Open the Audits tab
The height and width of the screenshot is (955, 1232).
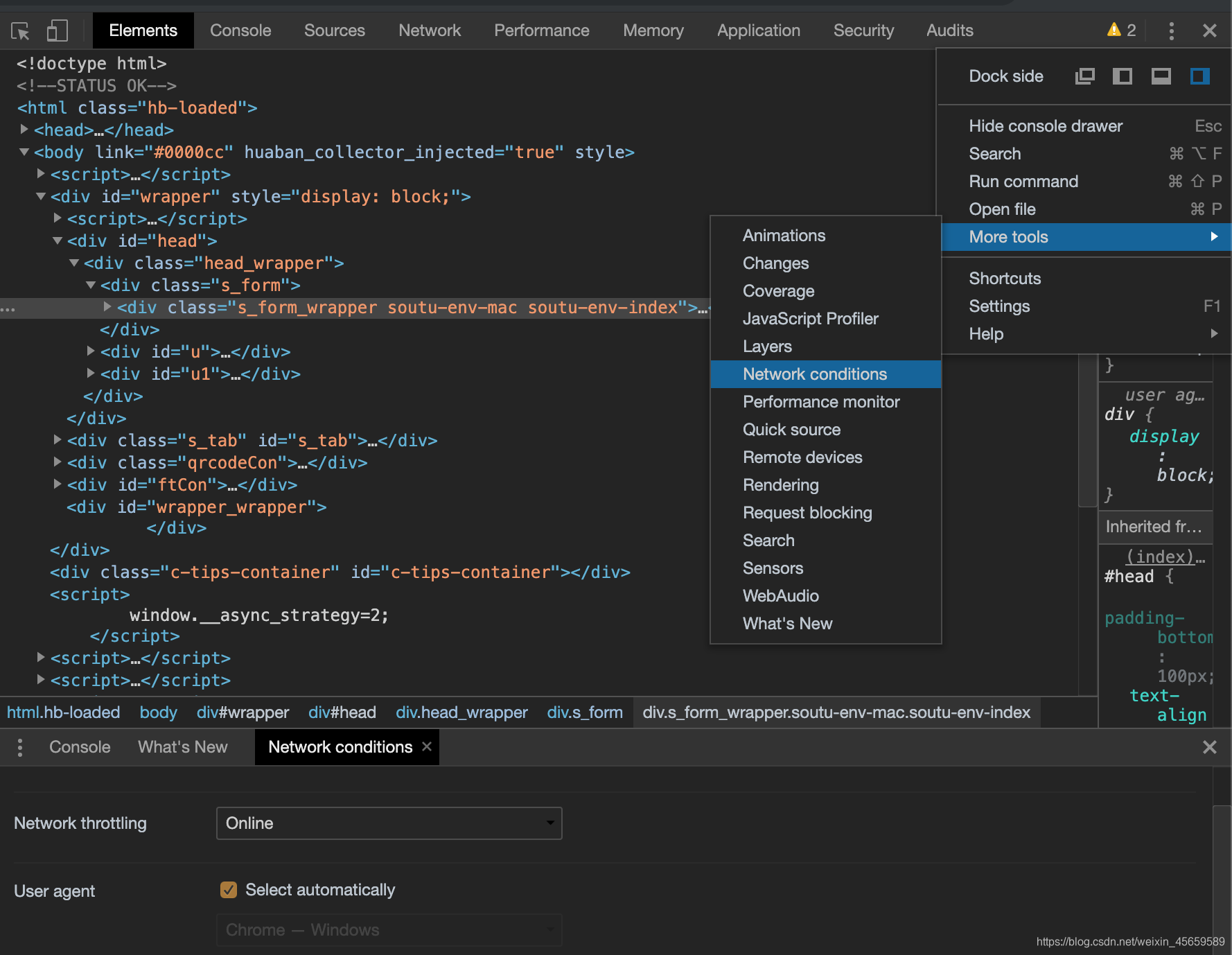(x=950, y=30)
